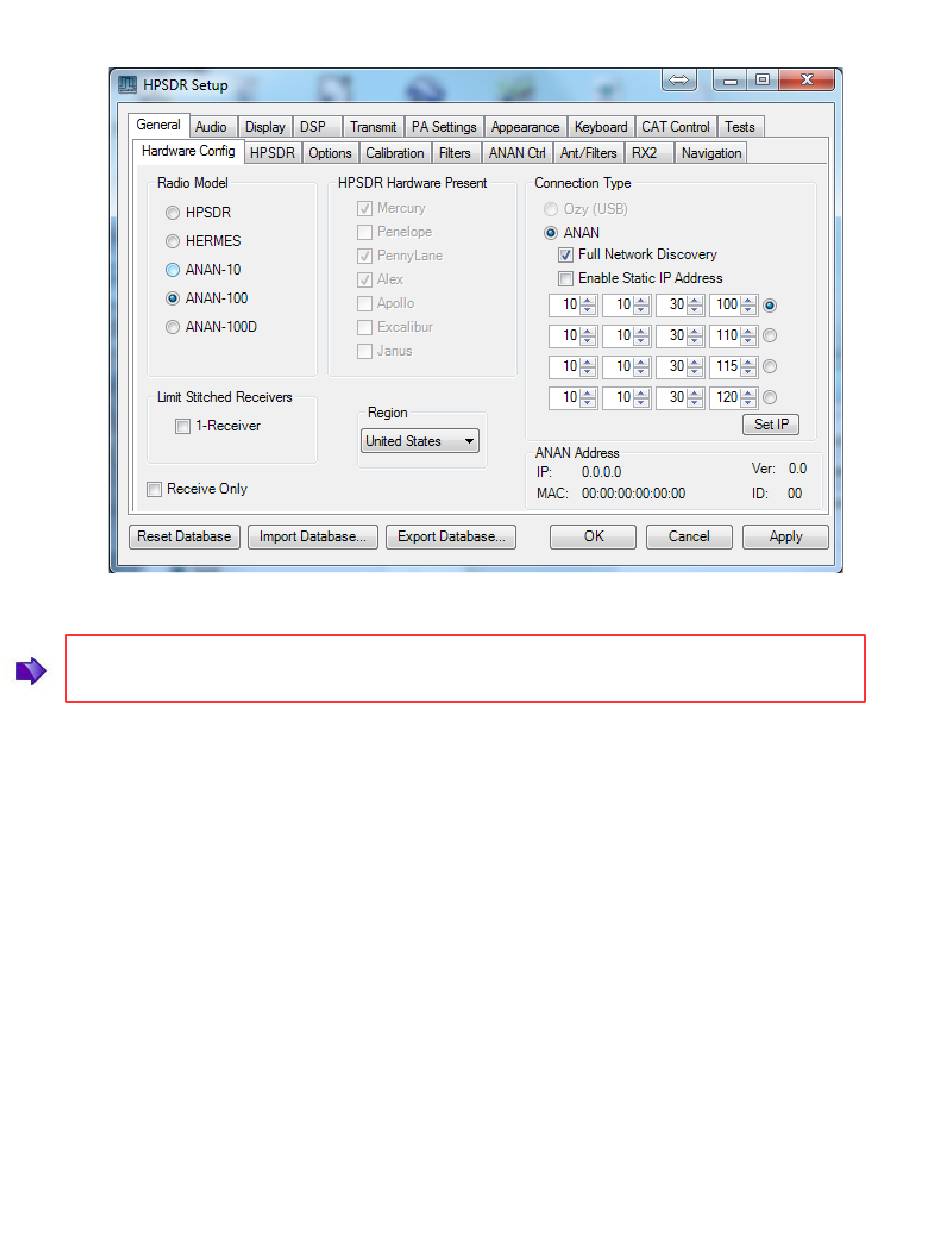Screen dimensions: 950x1237
Task: Dismiss the dialog with Cancel
Action: [689, 537]
